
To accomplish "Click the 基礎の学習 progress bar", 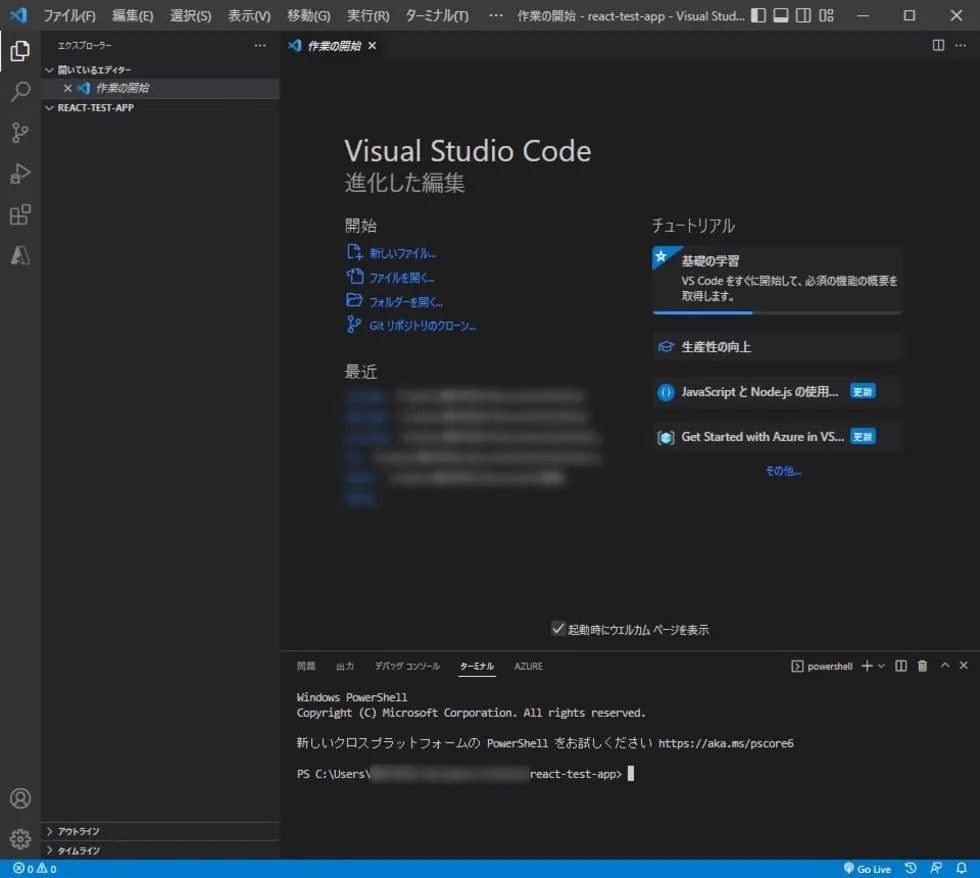I will [777, 312].
